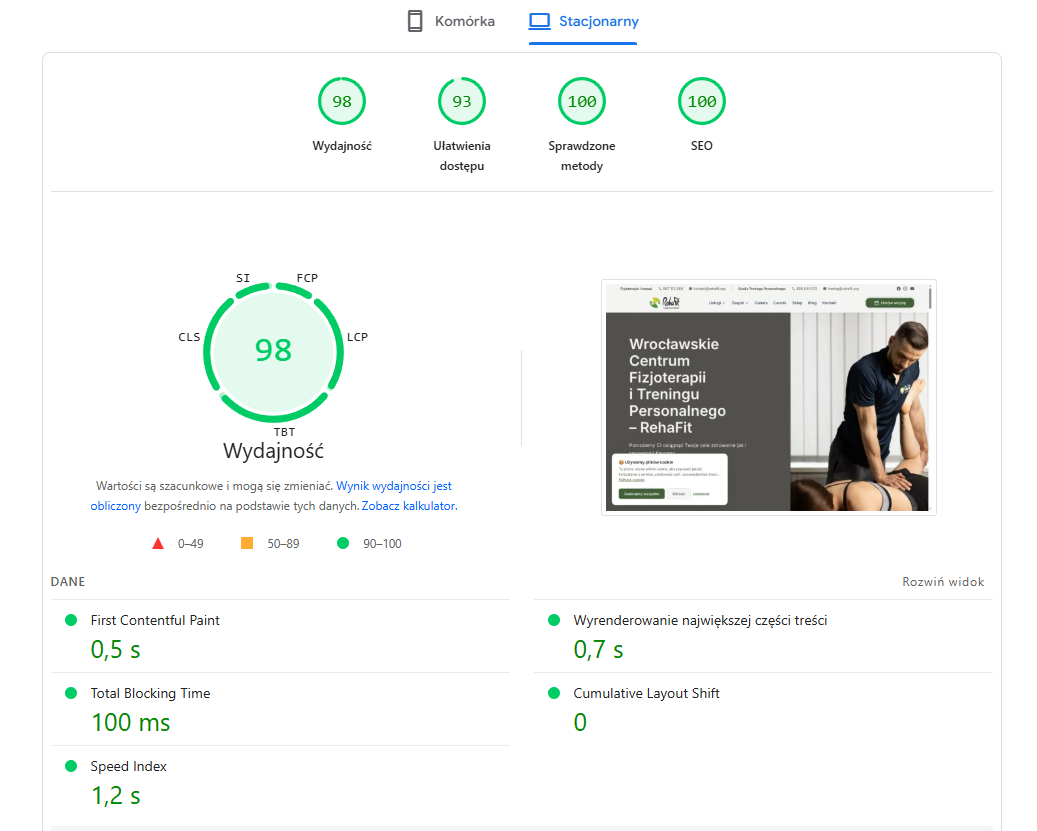
Task: Click the CLS segment label on gauge
Action: 189,336
